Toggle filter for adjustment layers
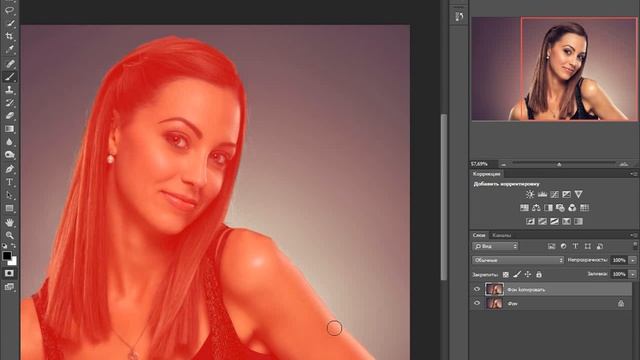Viewport: 640px width, 360px height. pos(564,246)
